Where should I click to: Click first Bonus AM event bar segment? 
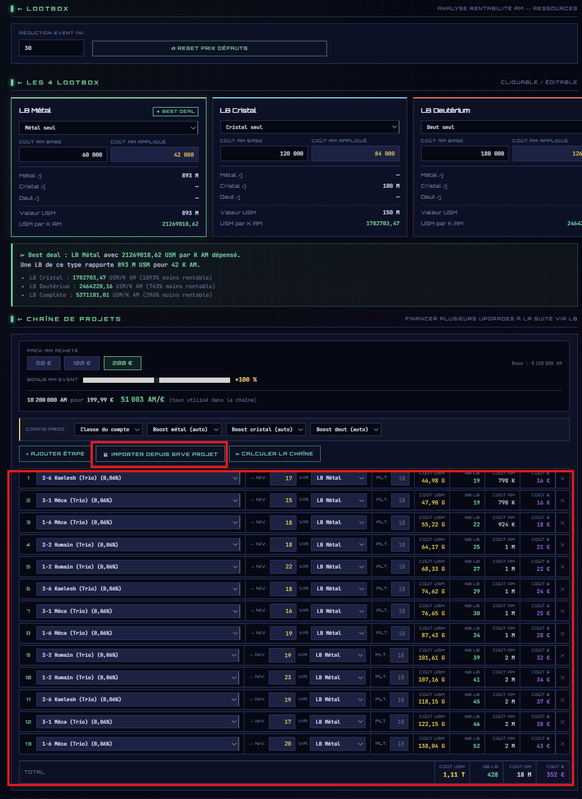[118, 380]
